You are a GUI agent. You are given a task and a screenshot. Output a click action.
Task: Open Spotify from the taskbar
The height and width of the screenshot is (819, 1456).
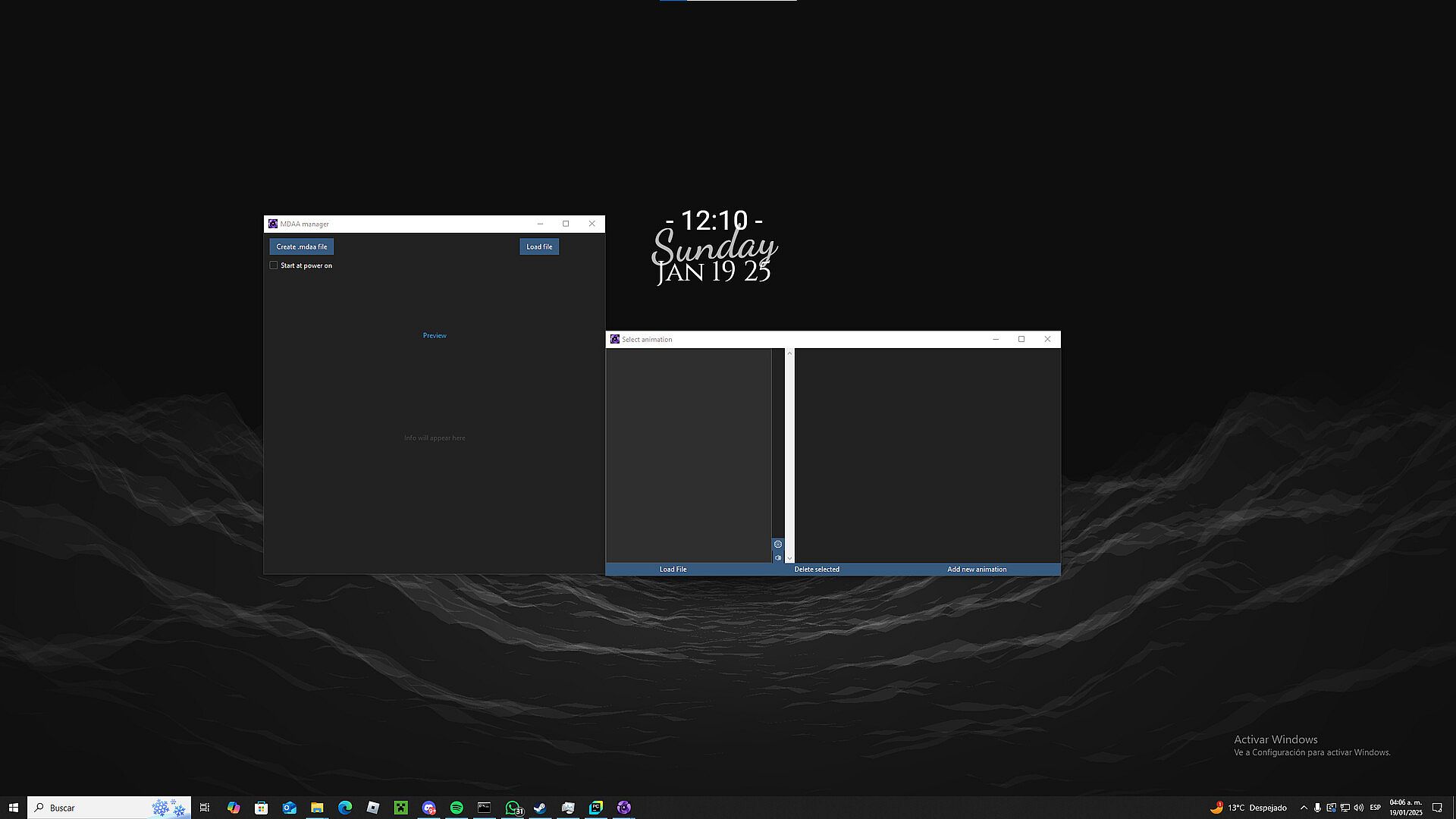(457, 808)
